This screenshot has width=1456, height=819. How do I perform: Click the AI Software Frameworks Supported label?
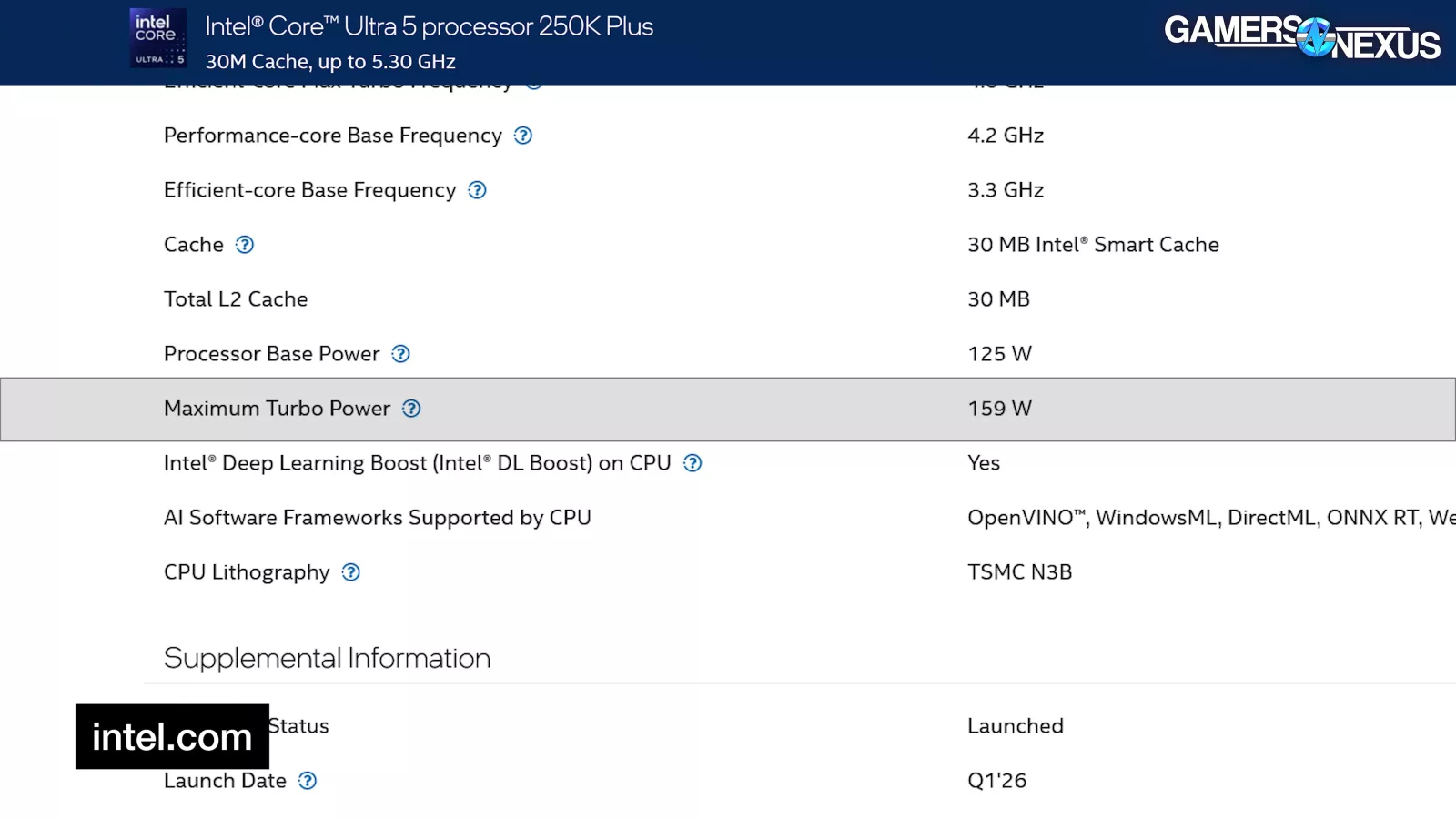(x=377, y=518)
